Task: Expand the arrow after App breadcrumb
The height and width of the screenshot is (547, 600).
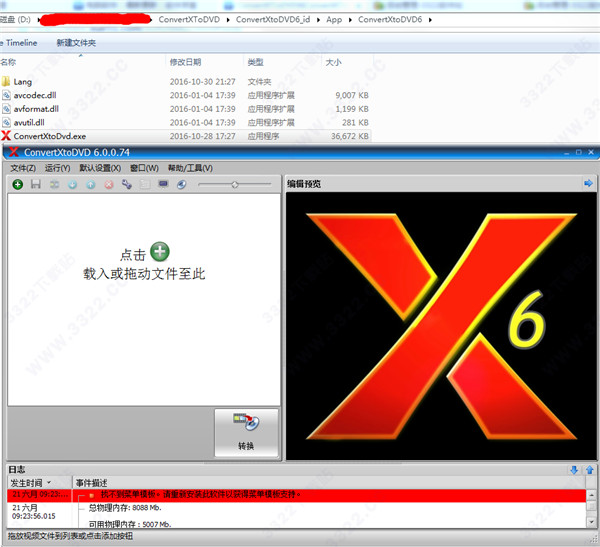Action: click(350, 20)
